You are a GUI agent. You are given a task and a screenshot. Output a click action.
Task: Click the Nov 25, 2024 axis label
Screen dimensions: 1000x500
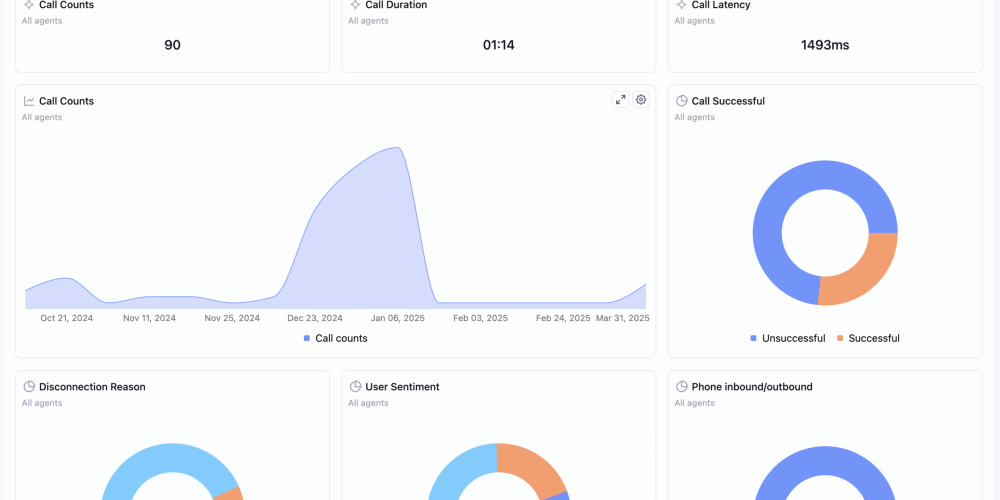[x=232, y=318]
